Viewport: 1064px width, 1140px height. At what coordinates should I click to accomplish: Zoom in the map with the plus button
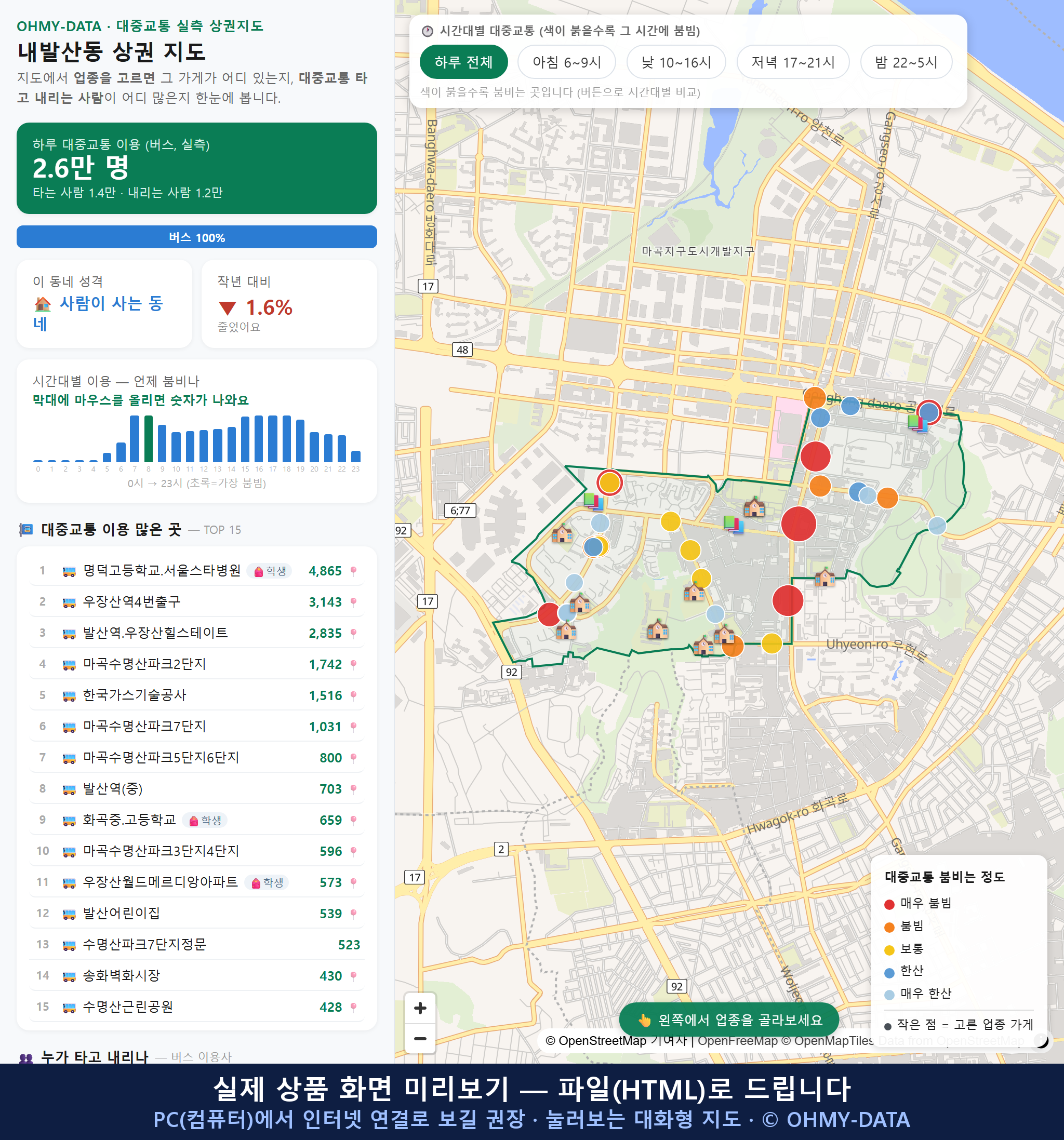coord(420,1008)
